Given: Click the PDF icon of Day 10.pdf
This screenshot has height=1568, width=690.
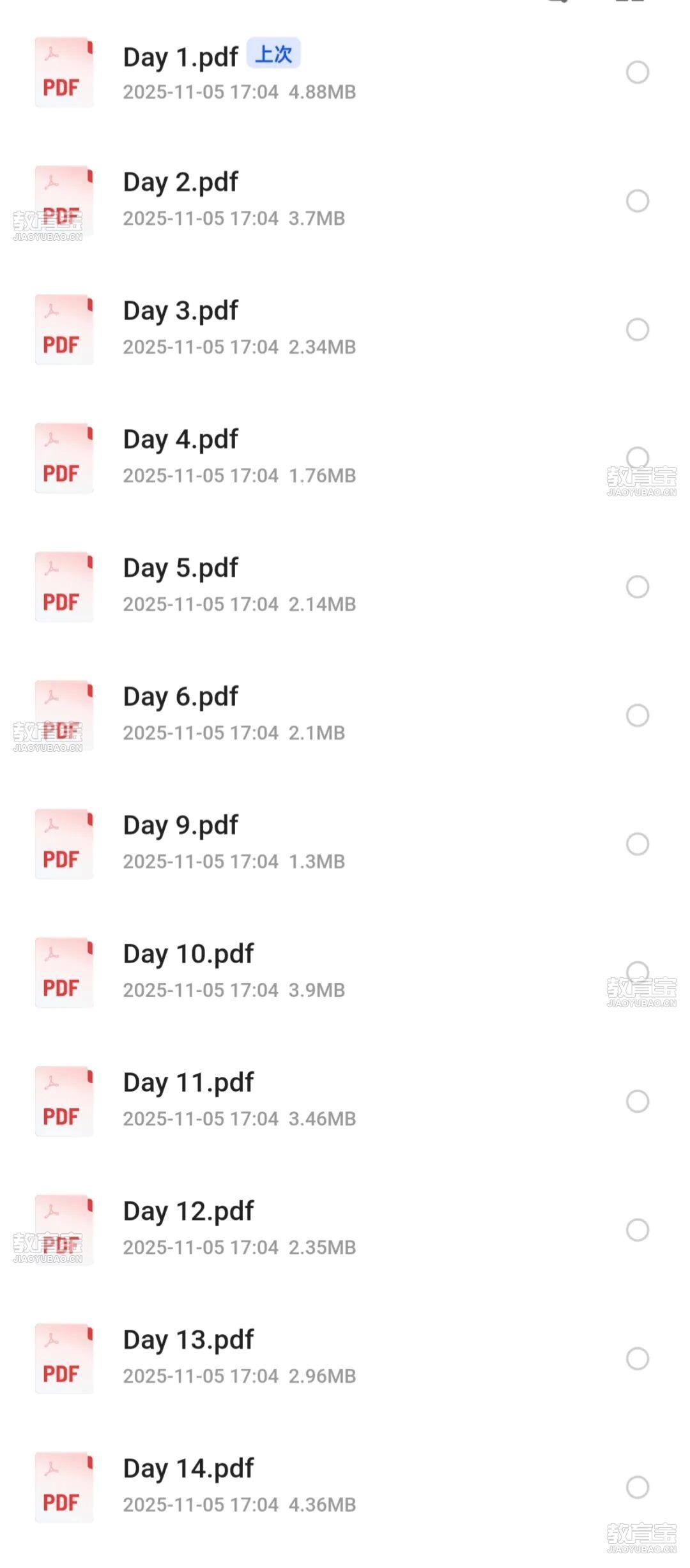Looking at the screenshot, I should (x=64, y=972).
